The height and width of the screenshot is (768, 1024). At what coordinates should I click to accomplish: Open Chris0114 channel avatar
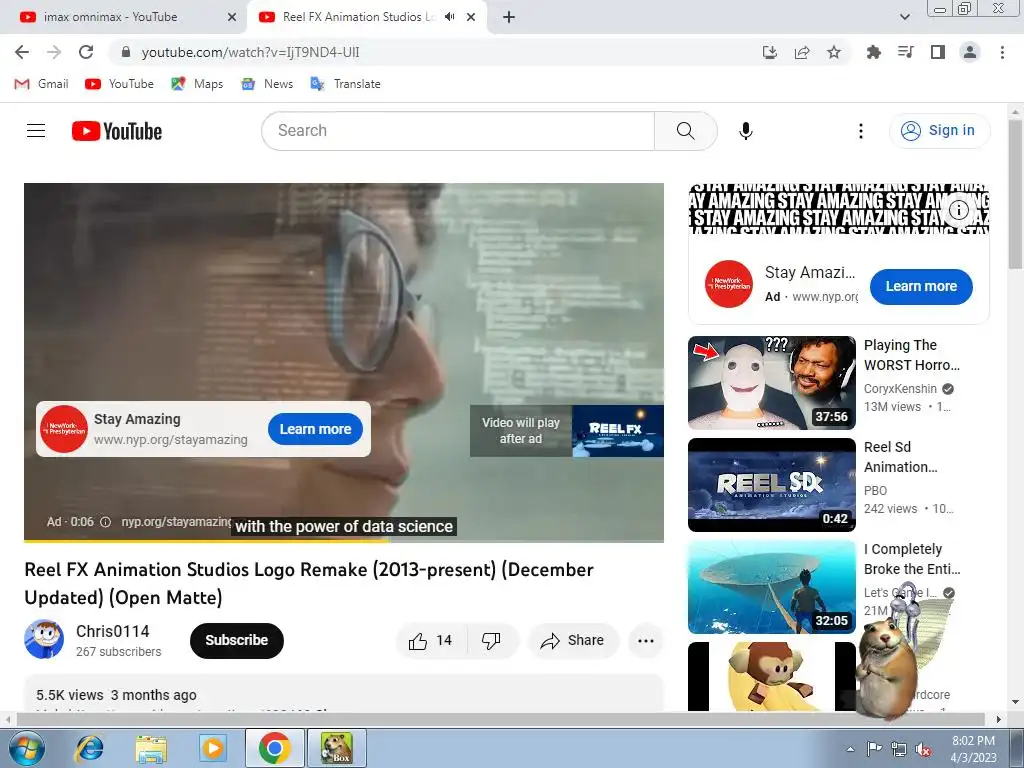[x=44, y=639]
